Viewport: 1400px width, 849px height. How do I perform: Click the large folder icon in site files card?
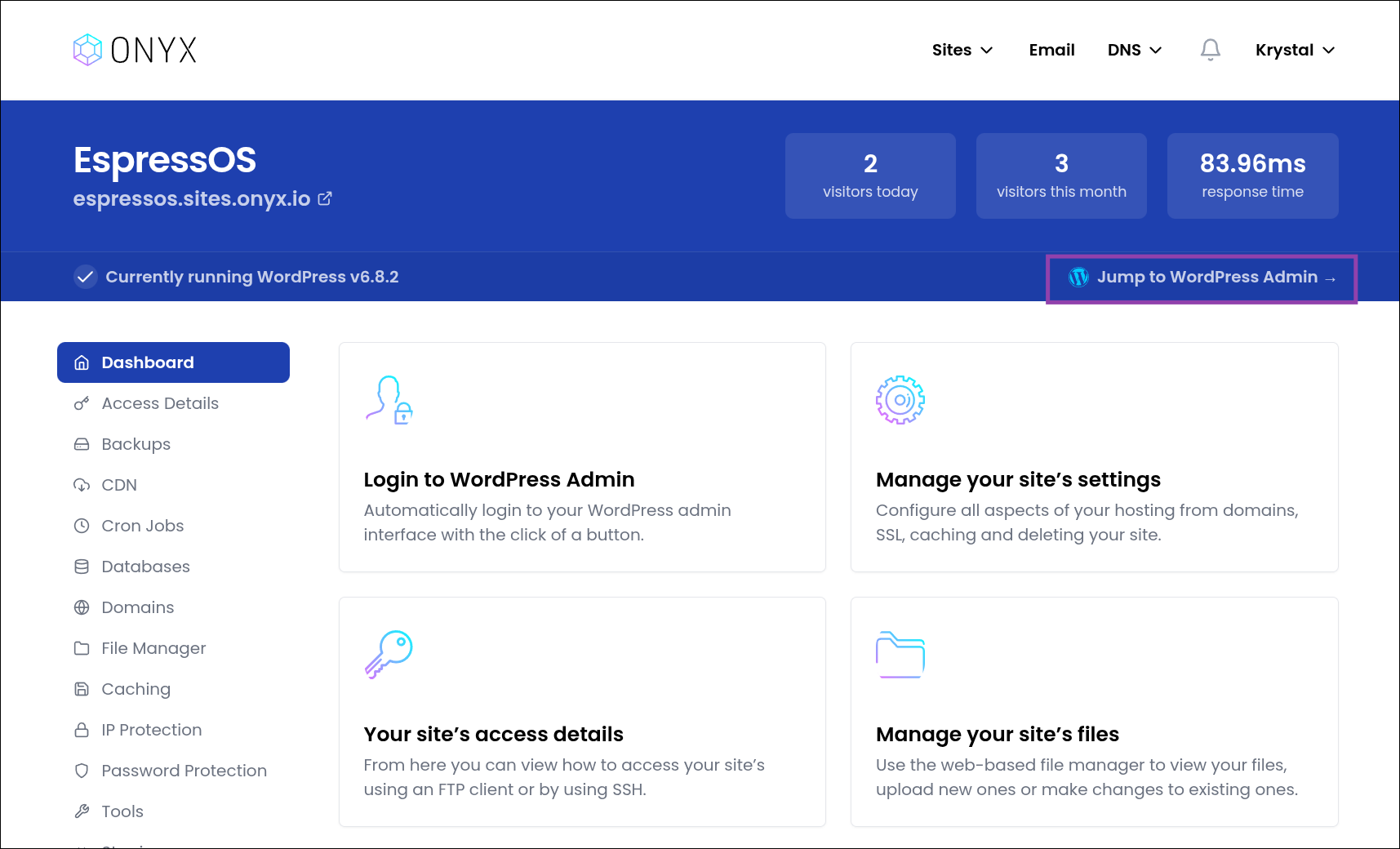900,655
